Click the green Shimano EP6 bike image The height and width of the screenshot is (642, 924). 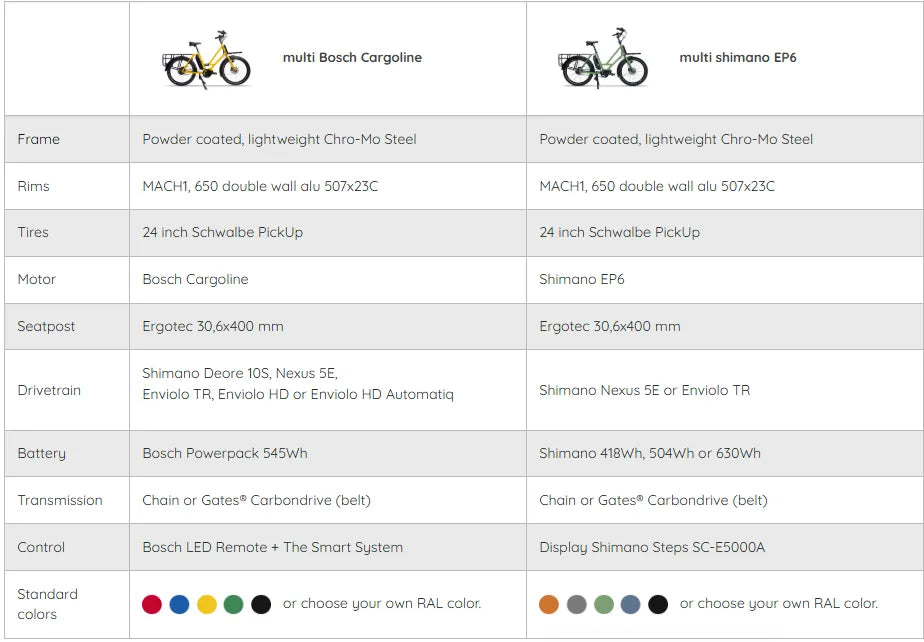point(603,58)
